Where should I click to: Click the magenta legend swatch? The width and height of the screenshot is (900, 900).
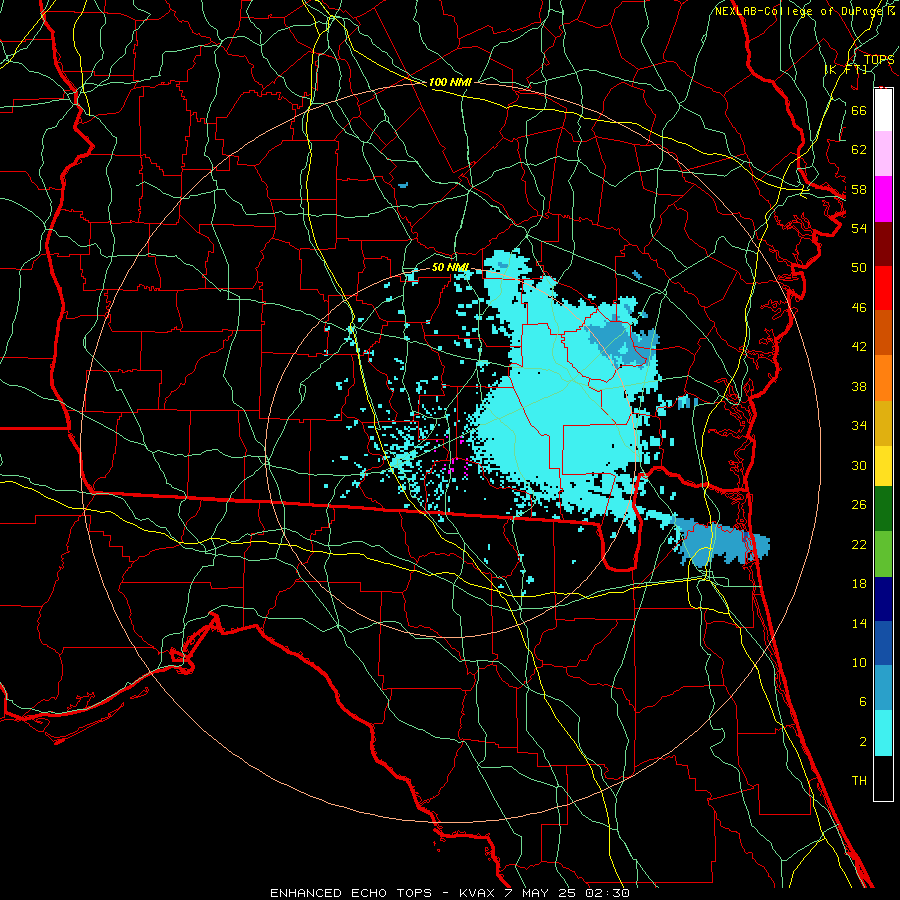[883, 199]
